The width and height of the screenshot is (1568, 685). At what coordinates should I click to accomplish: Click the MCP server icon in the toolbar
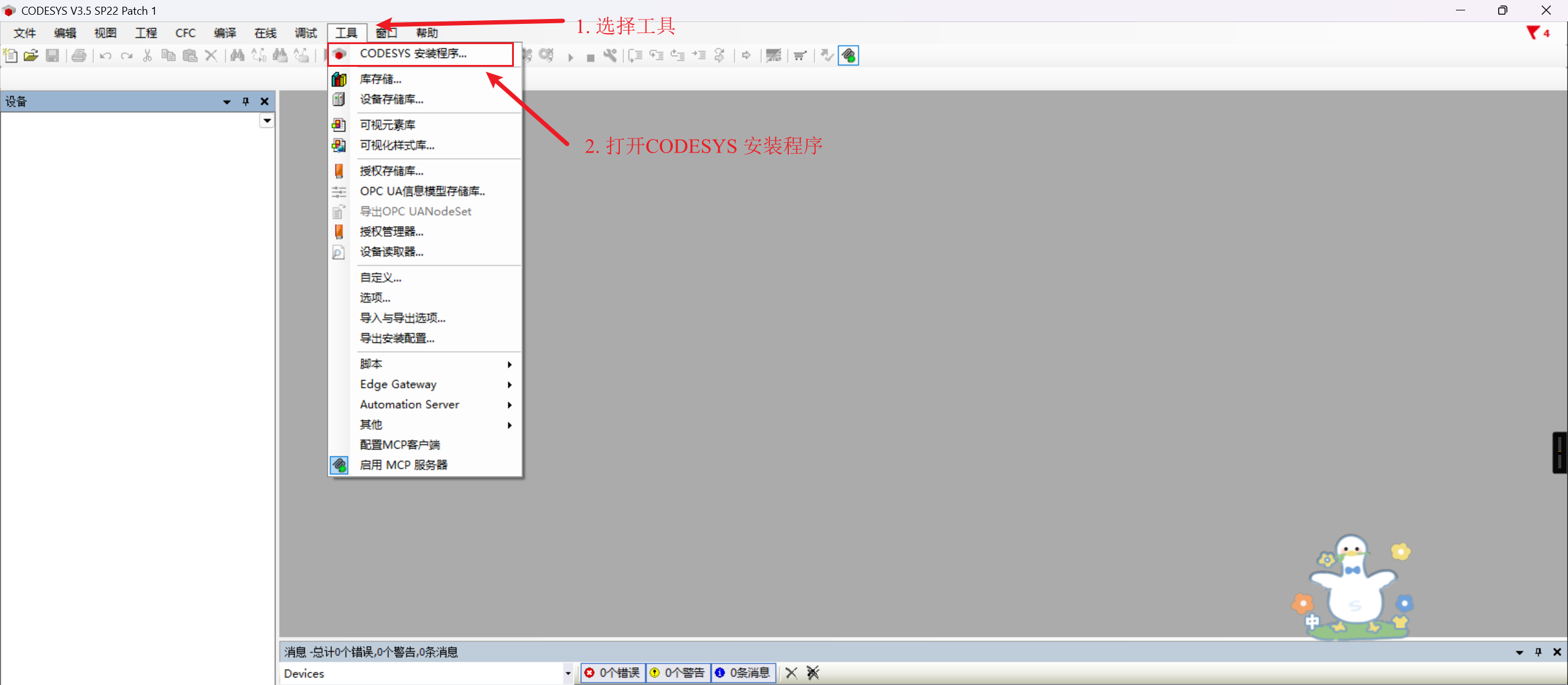[848, 56]
